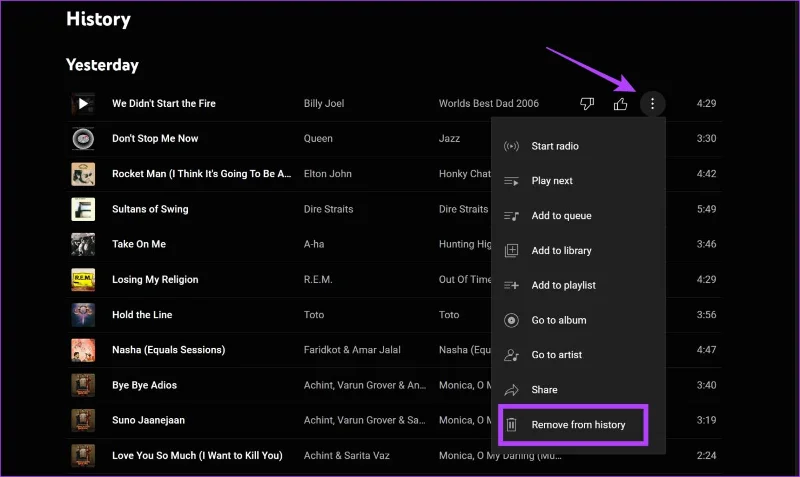Click song title Suno Jaanejaan
800x477 pixels.
tap(148, 420)
